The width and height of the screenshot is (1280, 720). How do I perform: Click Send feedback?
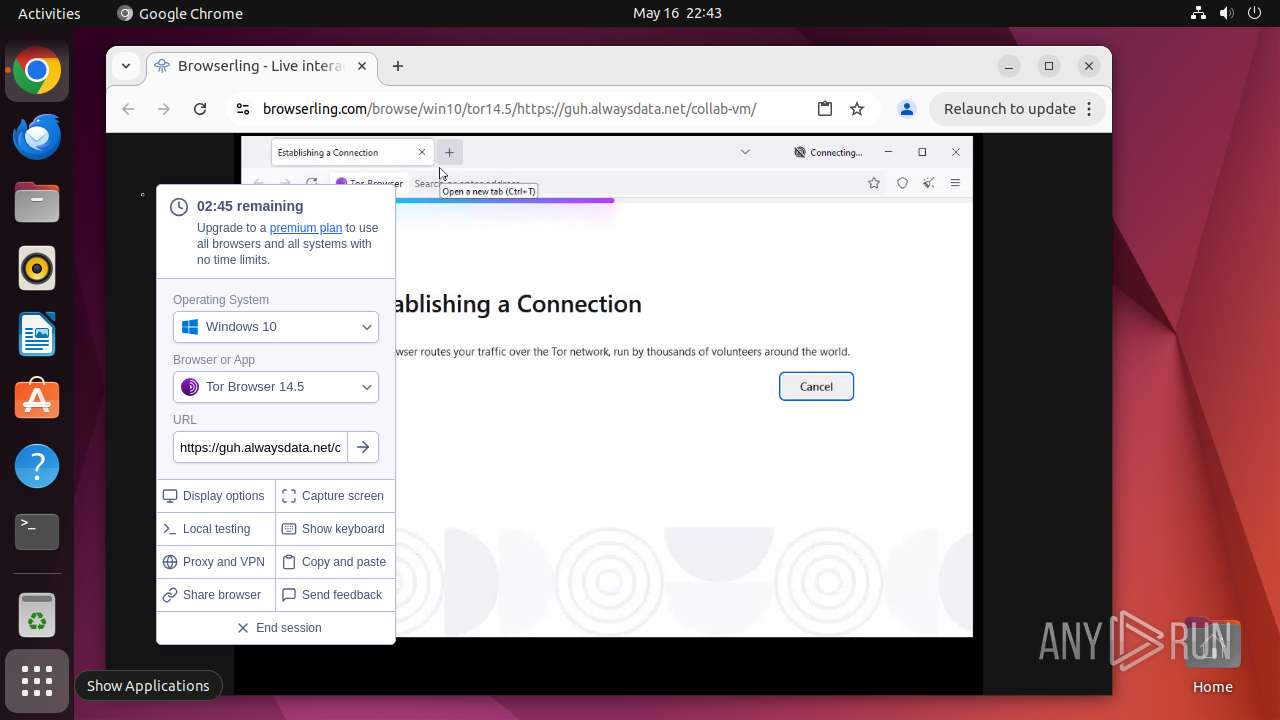coord(334,595)
